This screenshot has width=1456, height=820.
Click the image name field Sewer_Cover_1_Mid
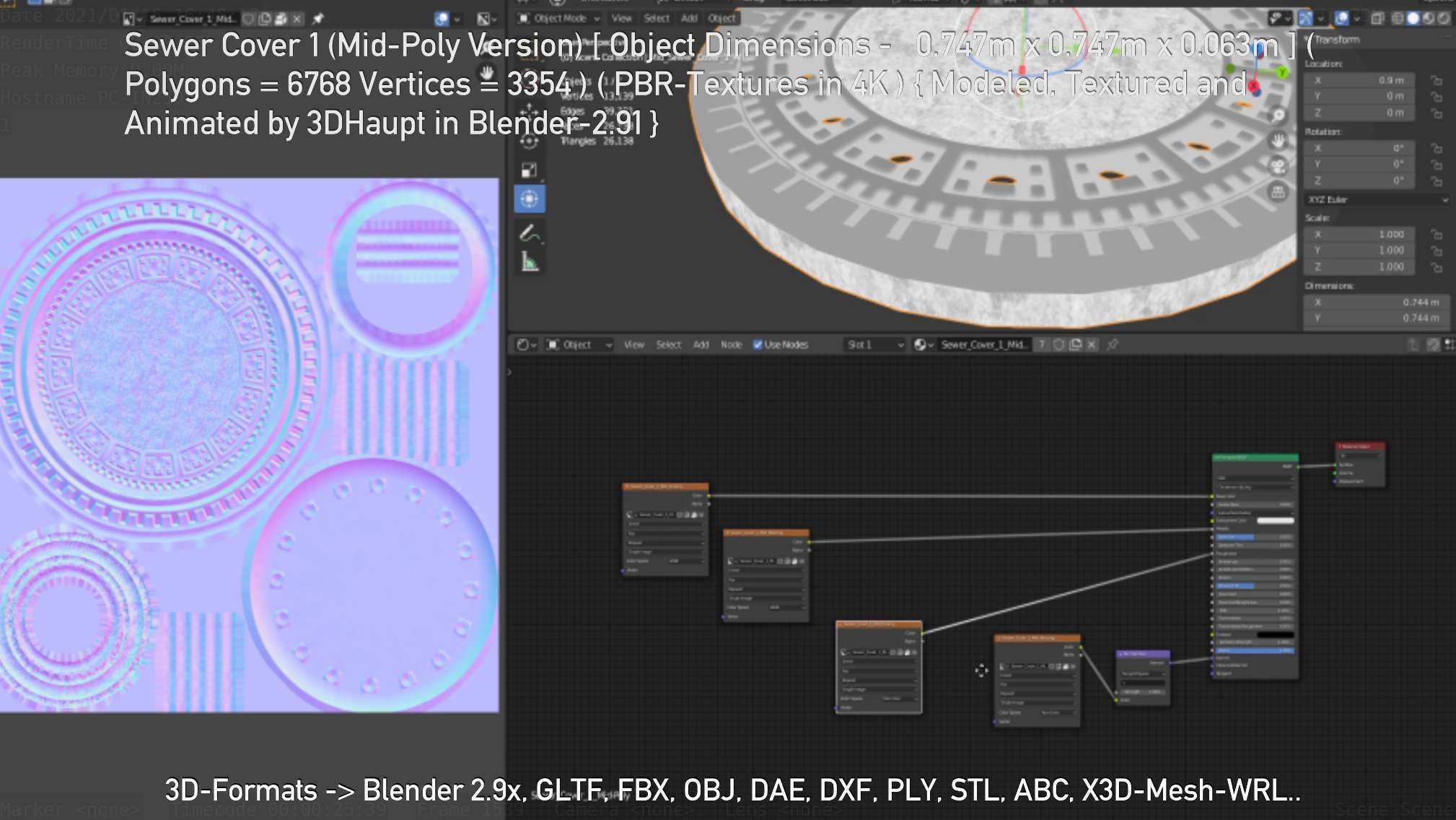(x=192, y=19)
